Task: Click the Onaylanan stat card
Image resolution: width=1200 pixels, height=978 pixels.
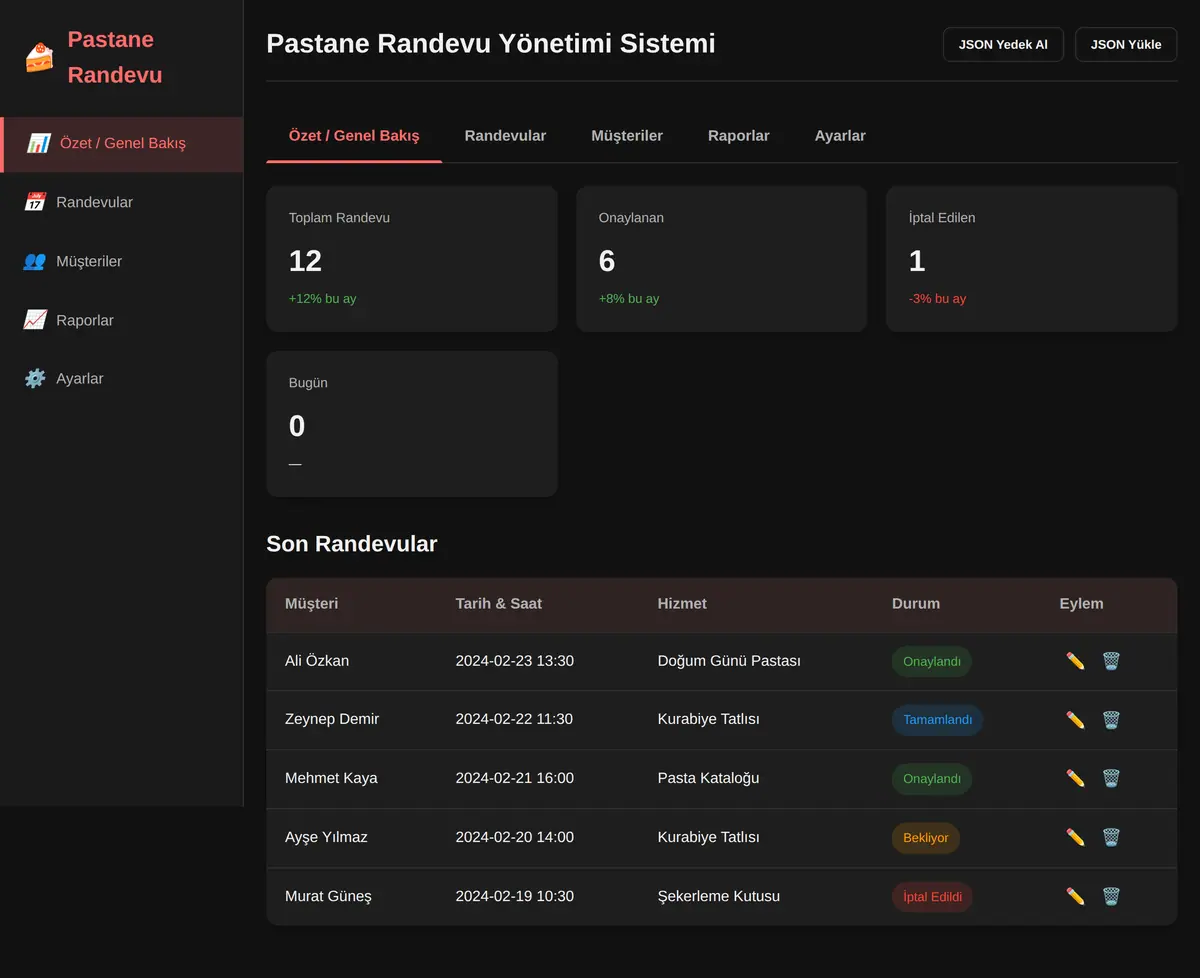Action: (721, 259)
